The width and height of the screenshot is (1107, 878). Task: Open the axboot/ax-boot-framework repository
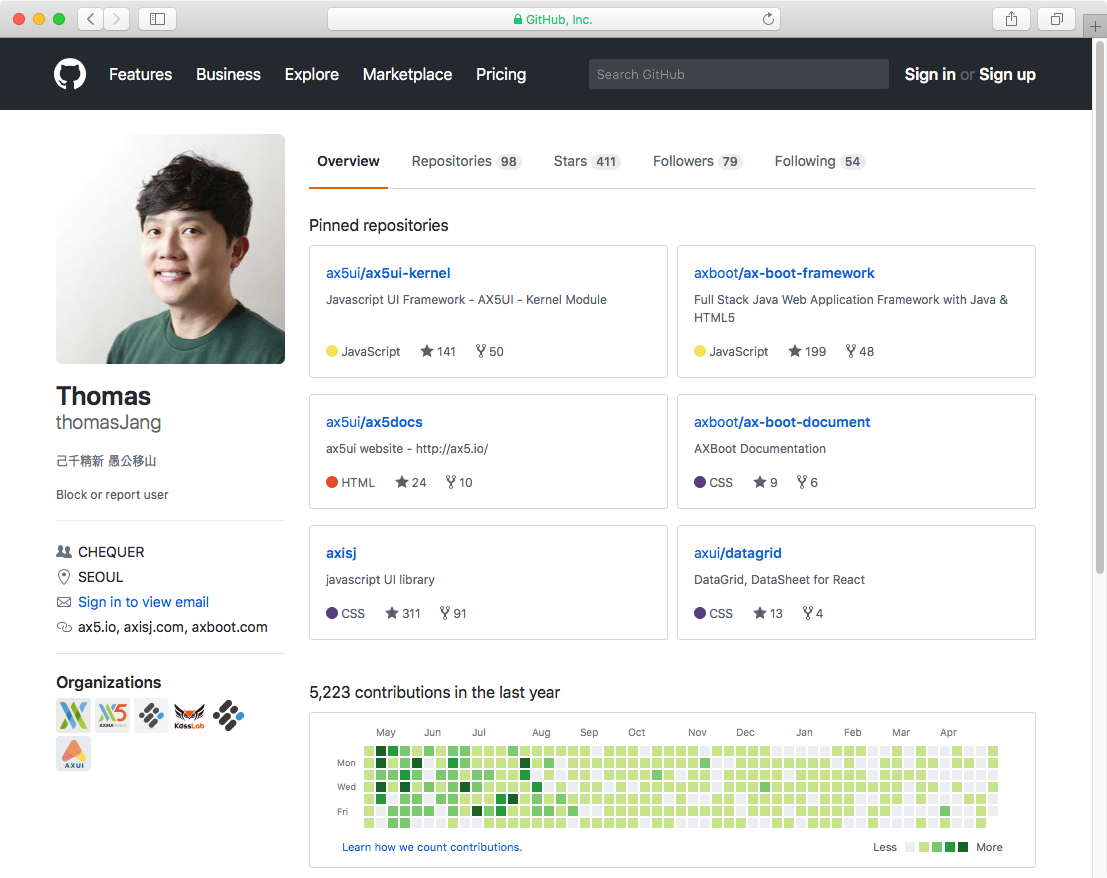(784, 273)
